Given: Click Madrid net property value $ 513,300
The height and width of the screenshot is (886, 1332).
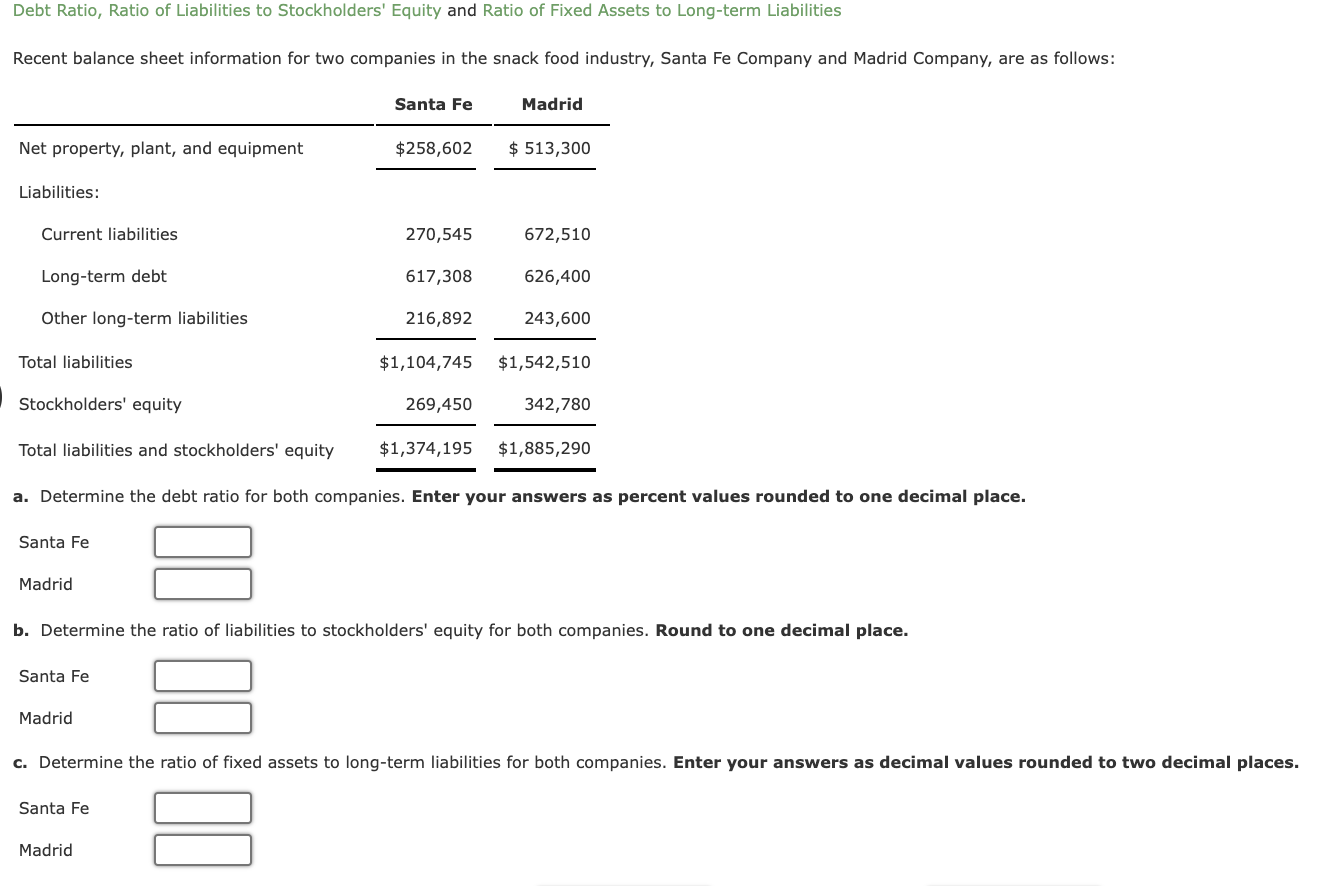Looking at the screenshot, I should point(550,148).
